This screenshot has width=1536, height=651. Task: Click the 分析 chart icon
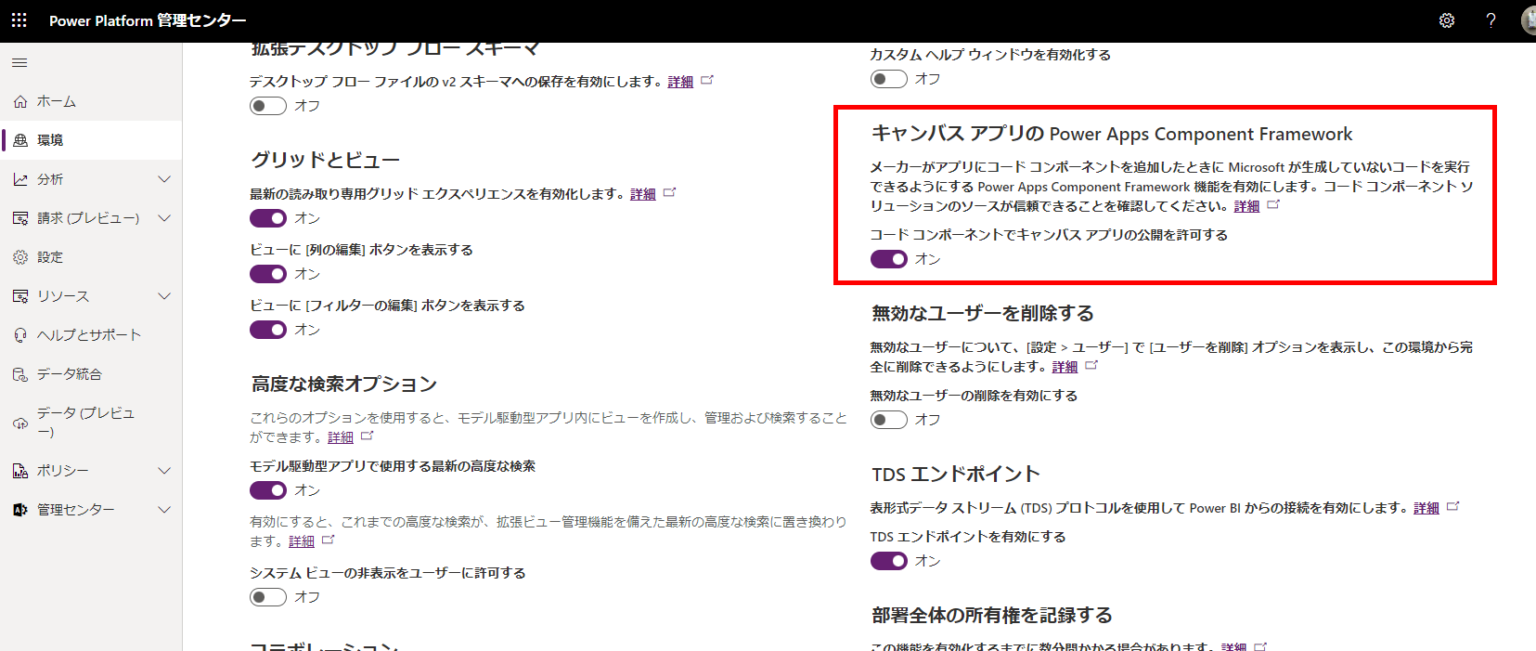pos(20,180)
